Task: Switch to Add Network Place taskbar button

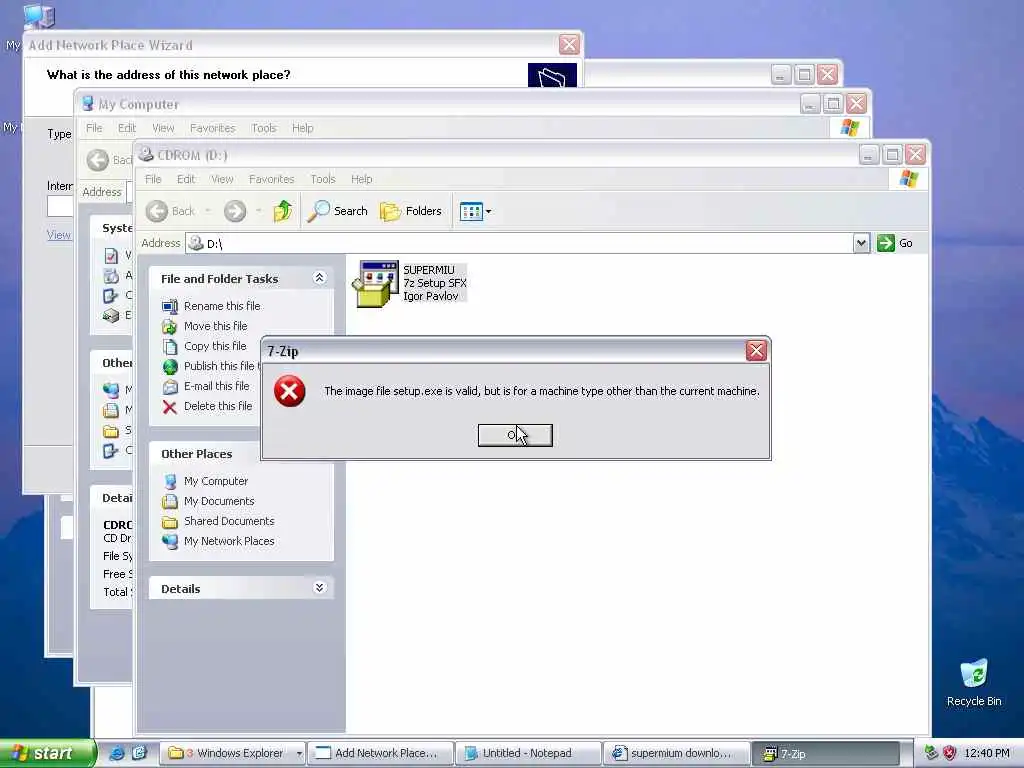Action: tap(381, 753)
